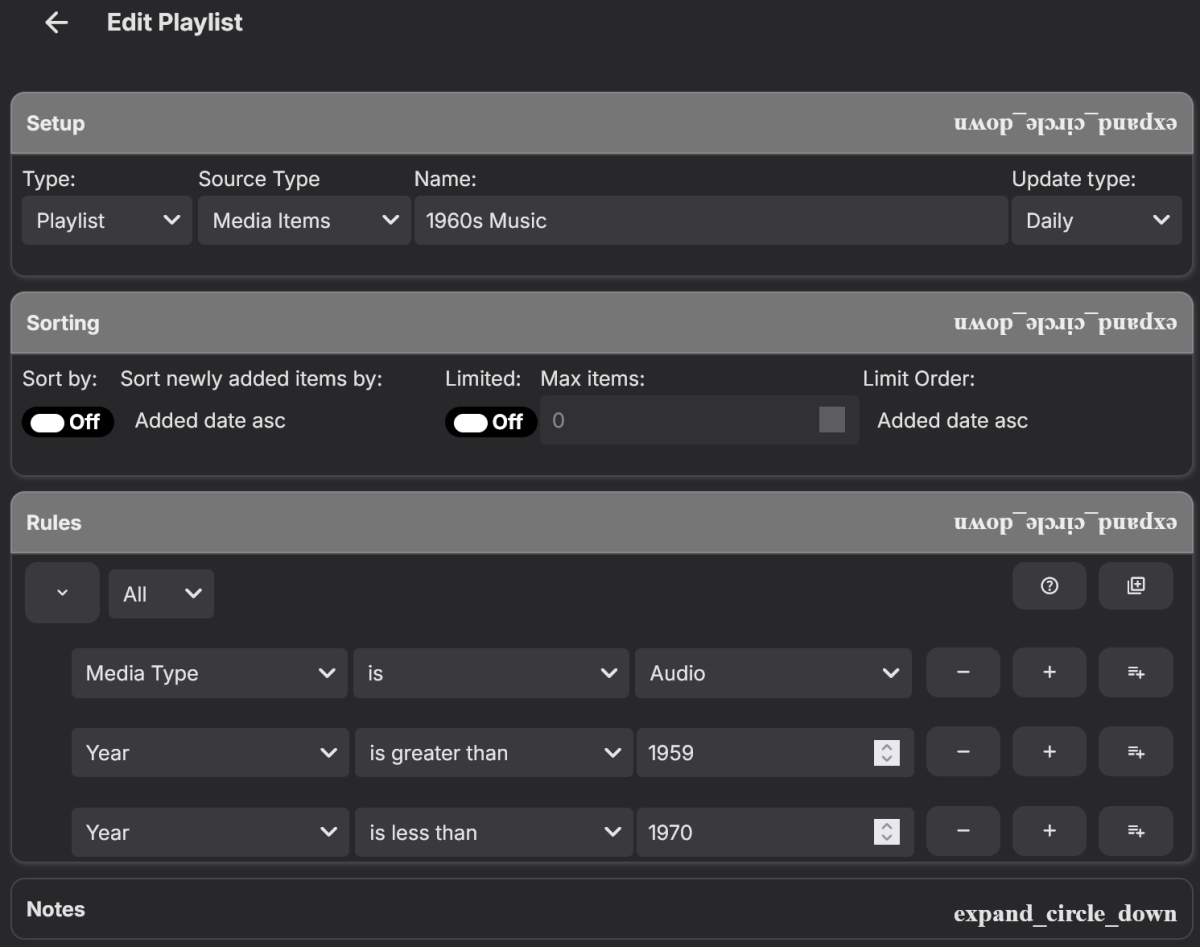Change the Update type dropdown
Viewport: 1200px width, 947px height.
click(1097, 221)
